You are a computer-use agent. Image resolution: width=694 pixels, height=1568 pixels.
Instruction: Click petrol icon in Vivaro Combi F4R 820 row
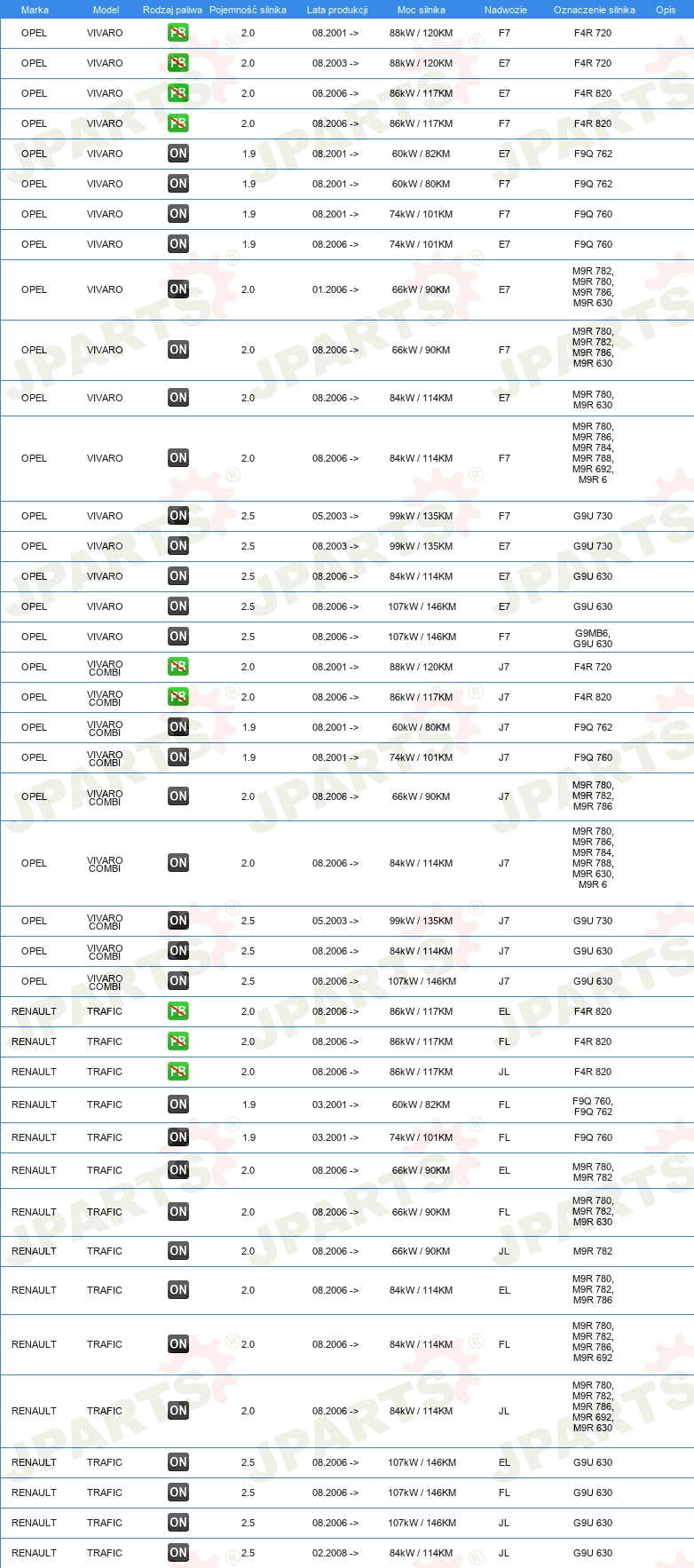(x=178, y=697)
